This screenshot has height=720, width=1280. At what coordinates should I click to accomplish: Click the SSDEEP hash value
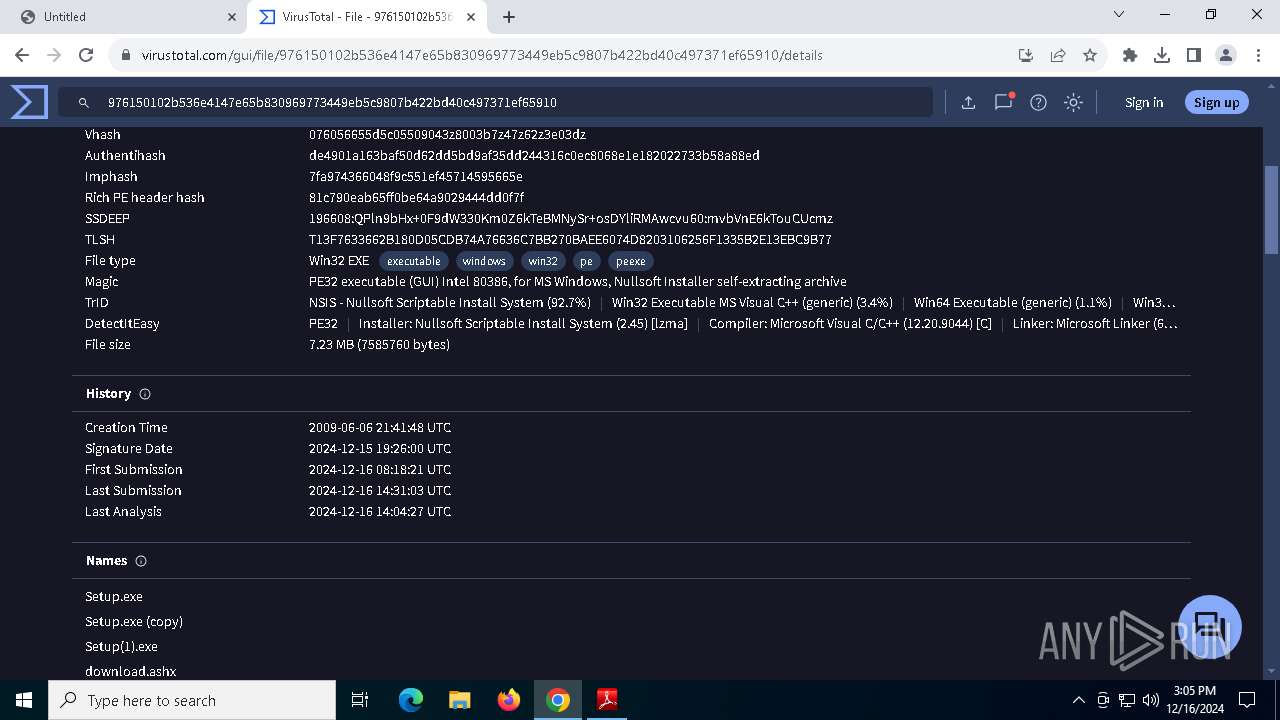[571, 219]
